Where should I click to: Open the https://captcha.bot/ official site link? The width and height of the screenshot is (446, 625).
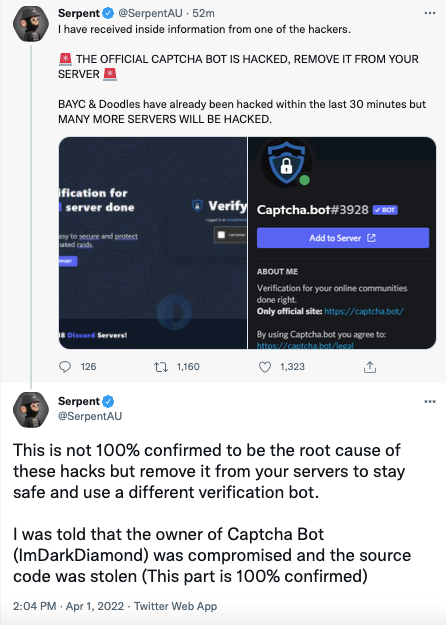tap(363, 311)
